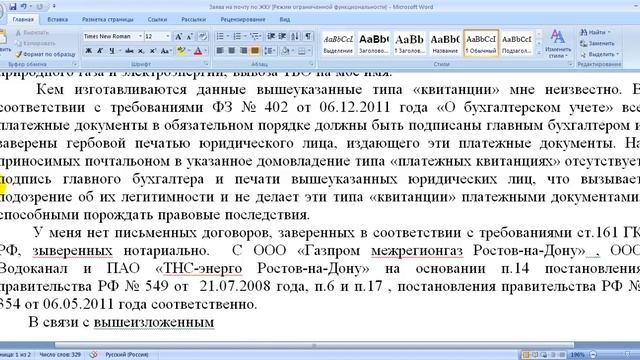The height and width of the screenshot is (360, 640).
Task: Open the Абзац dialog launcher
Action: click(x=311, y=64)
